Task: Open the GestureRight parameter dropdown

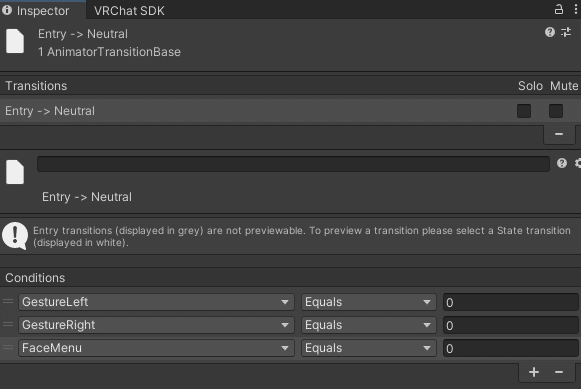Action: pos(156,325)
